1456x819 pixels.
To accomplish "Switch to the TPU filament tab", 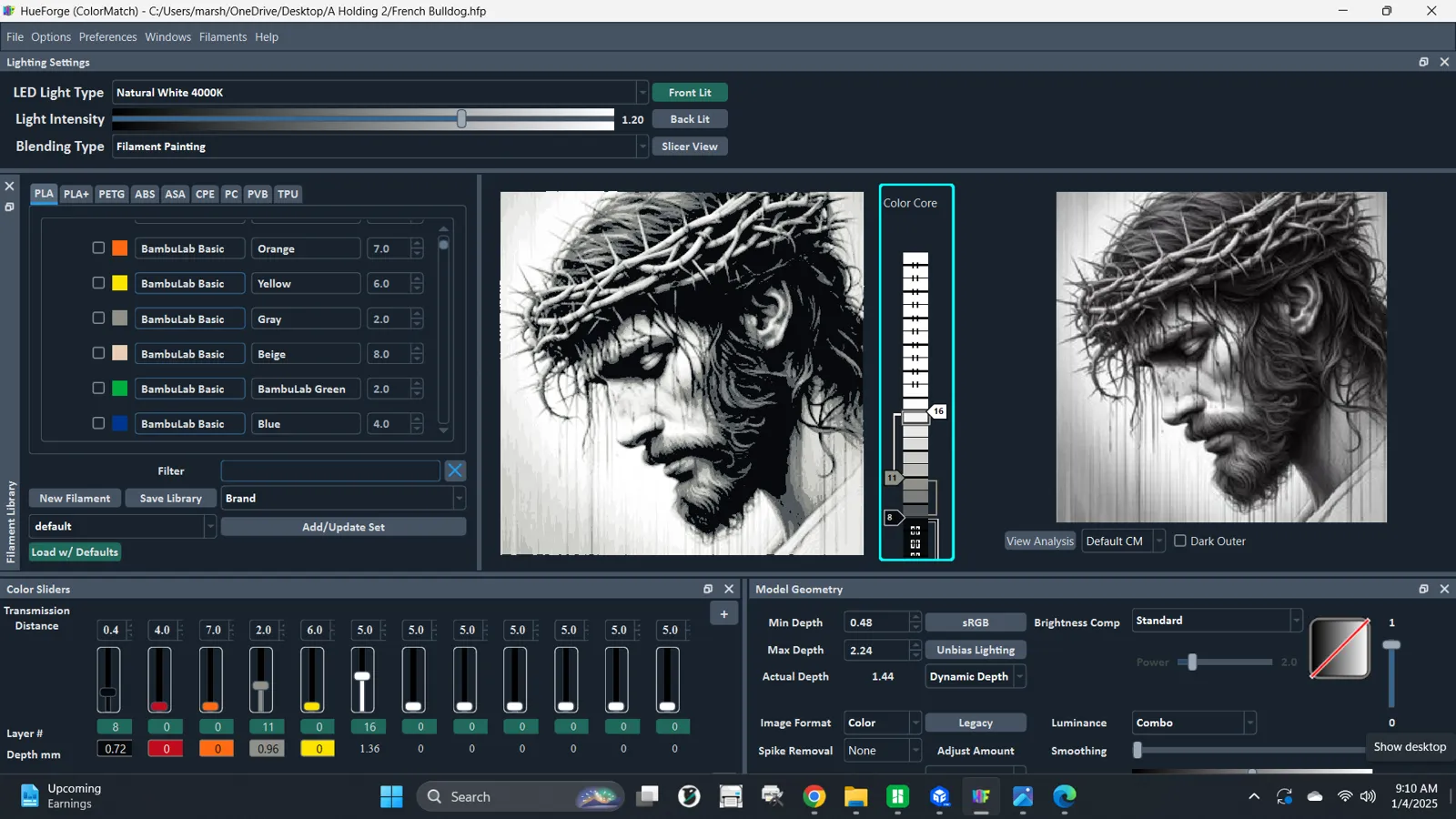I will [x=288, y=194].
